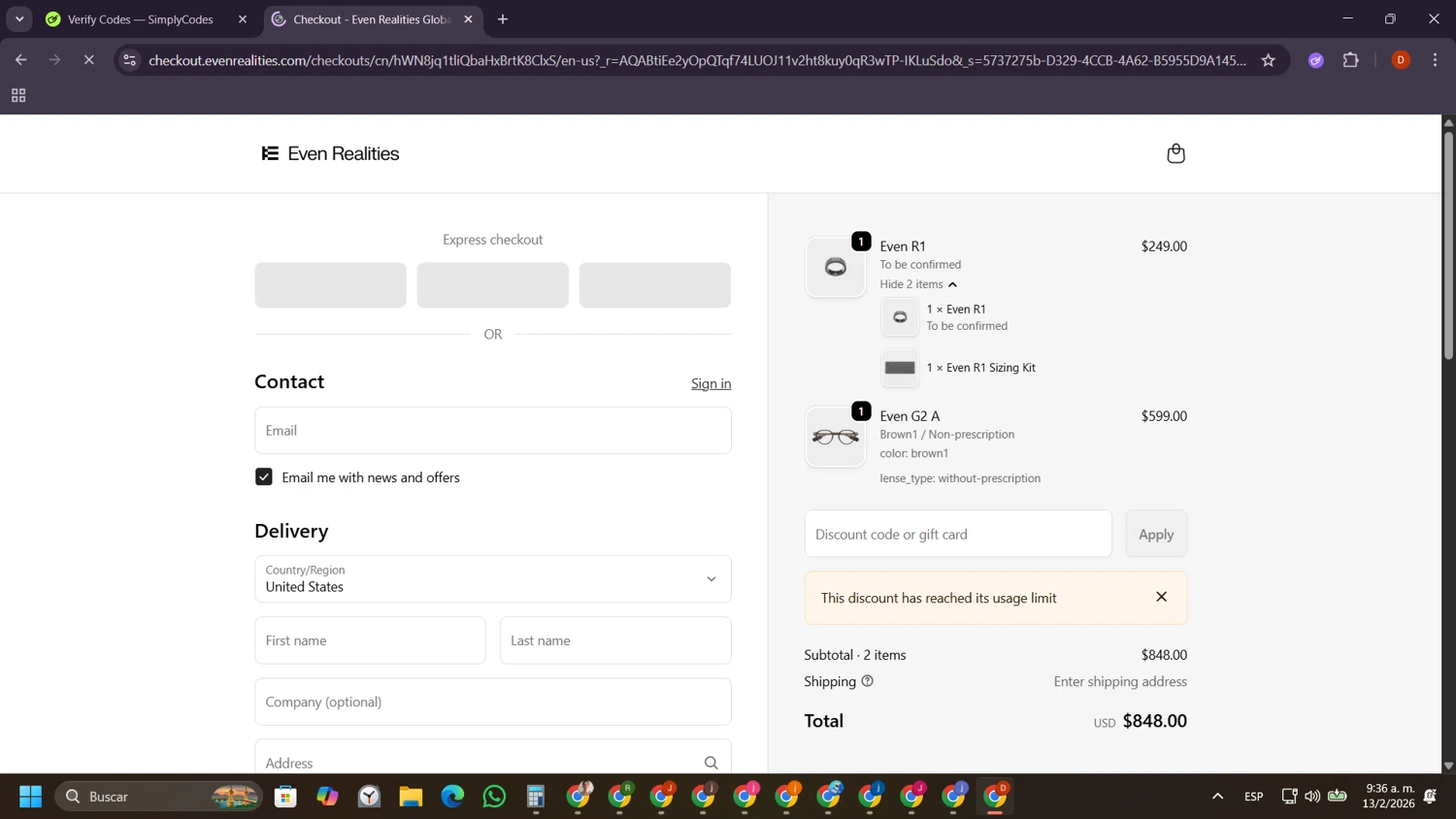1456x819 pixels.
Task: Launch Microsoft Edge from the taskbar
Action: point(452,797)
